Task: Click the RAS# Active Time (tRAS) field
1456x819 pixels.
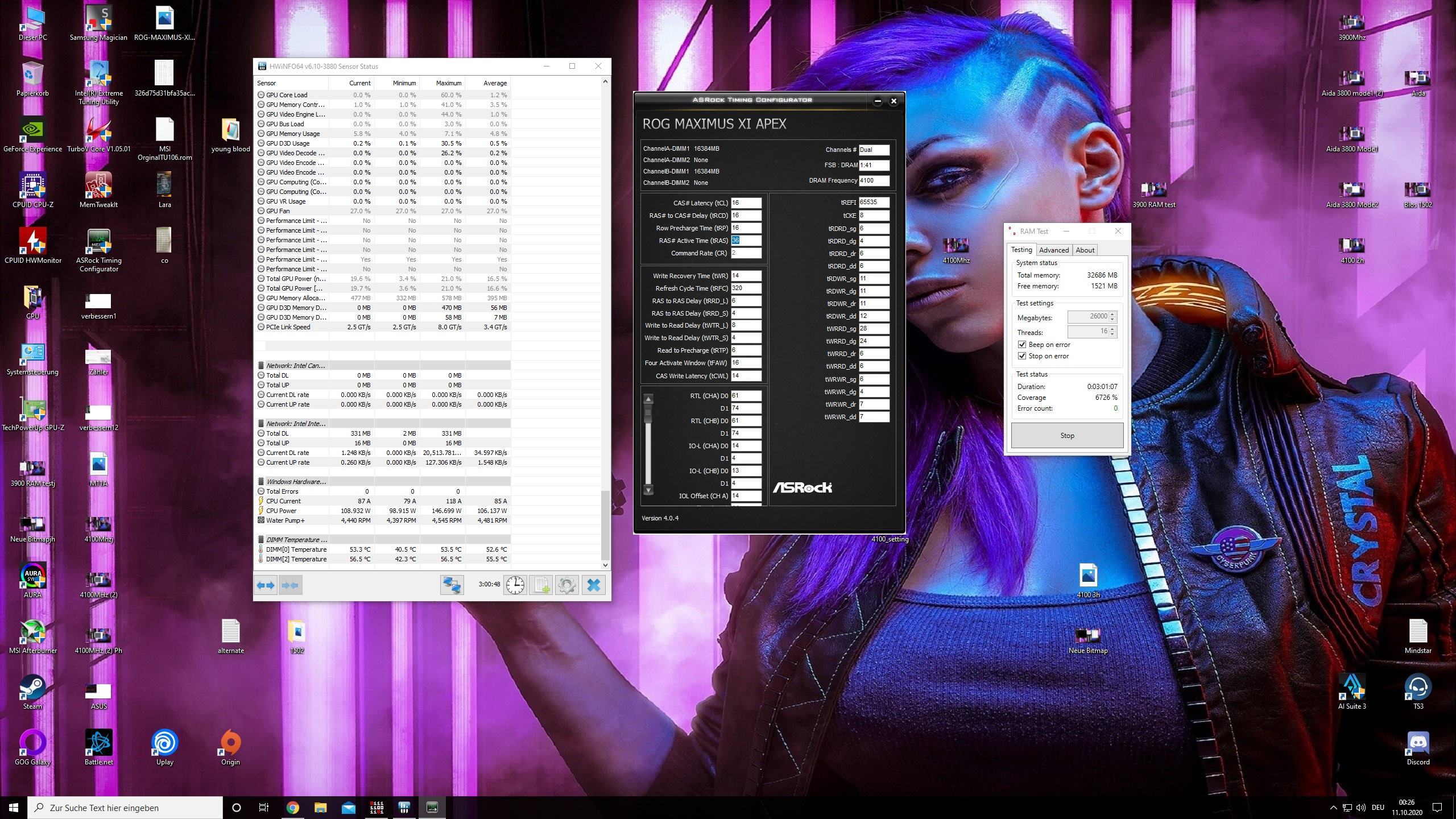Action: pos(746,241)
